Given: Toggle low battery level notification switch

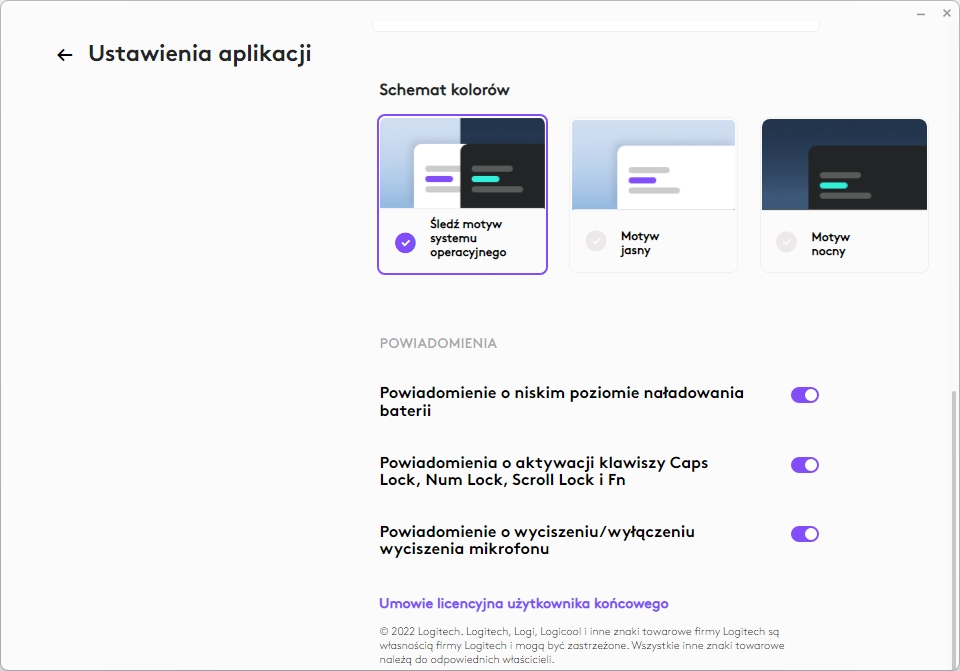Looking at the screenshot, I should tap(804, 395).
